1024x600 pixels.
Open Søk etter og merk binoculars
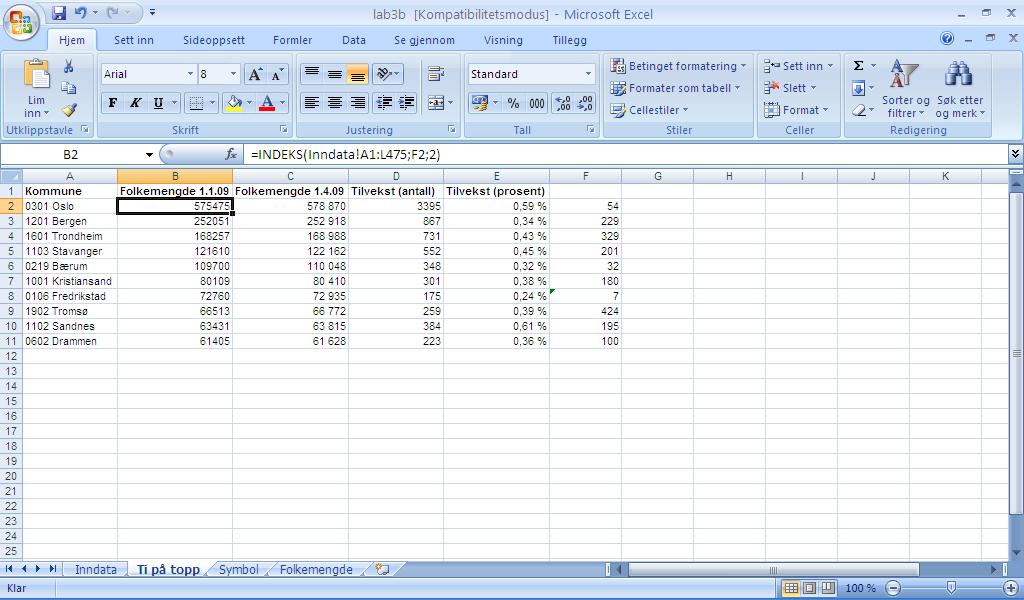pyautogui.click(x=959, y=89)
